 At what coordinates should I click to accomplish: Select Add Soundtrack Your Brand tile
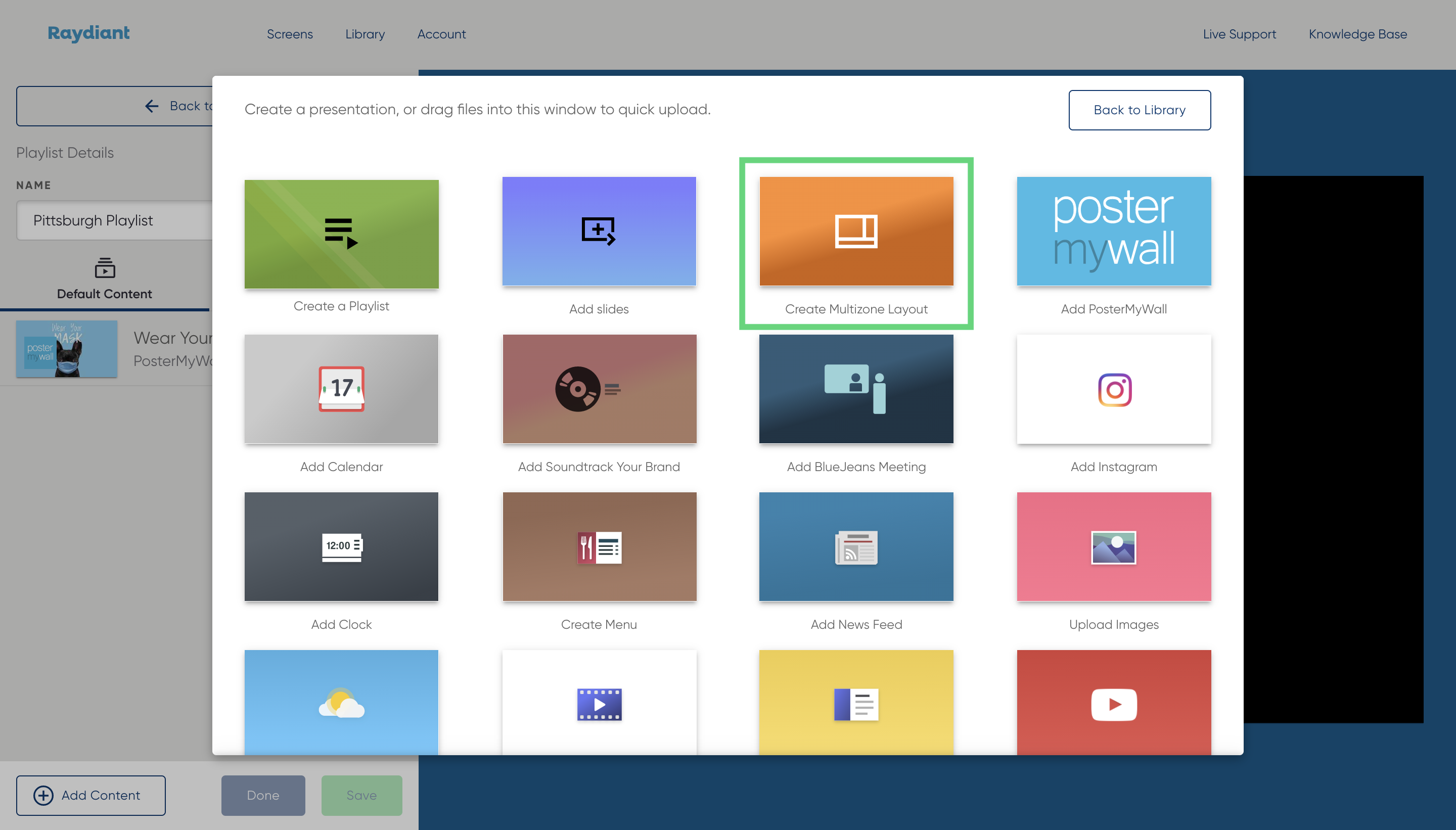599,389
